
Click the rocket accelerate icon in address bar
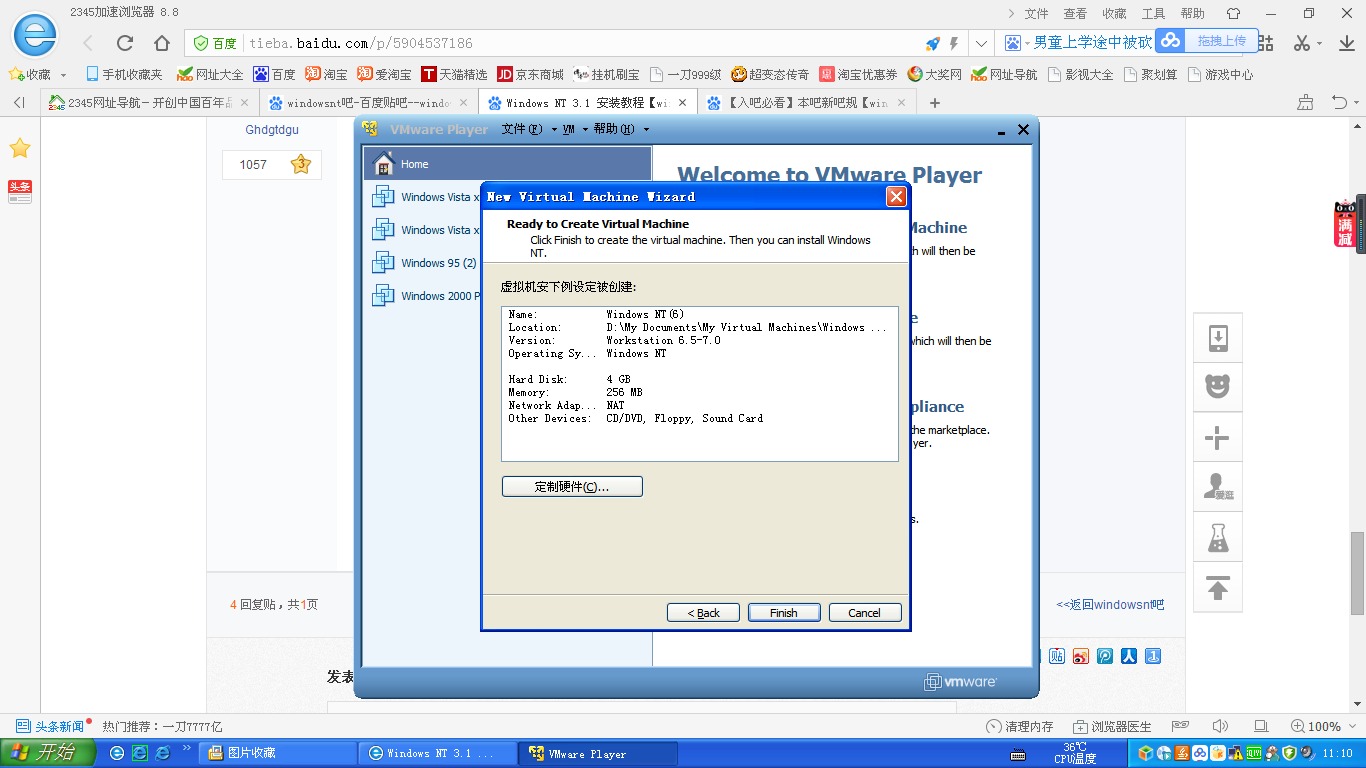click(932, 44)
